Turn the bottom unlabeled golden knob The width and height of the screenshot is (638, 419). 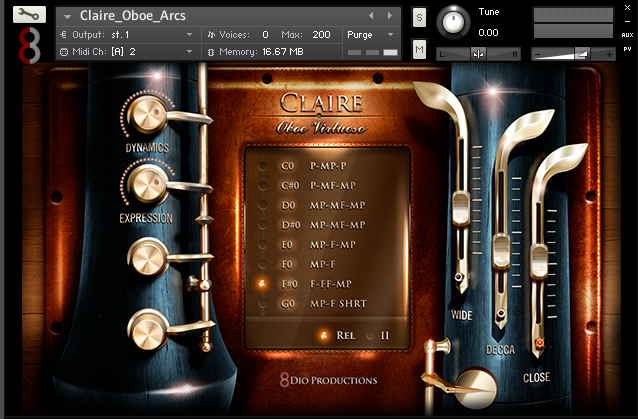coord(148,329)
